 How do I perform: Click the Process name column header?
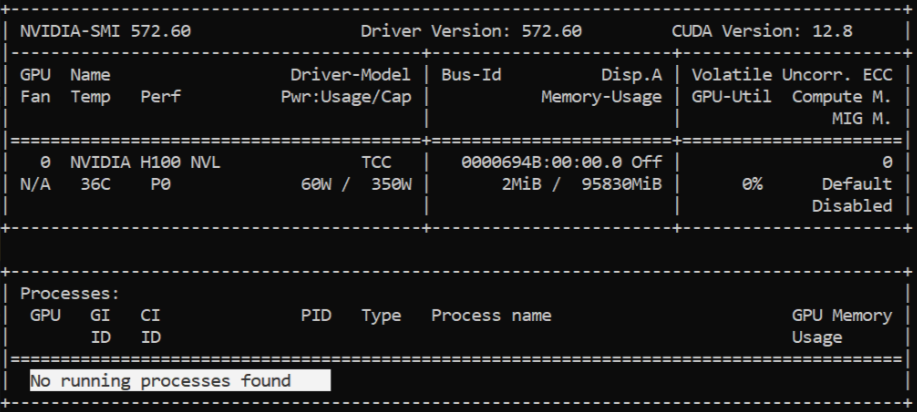coord(491,315)
